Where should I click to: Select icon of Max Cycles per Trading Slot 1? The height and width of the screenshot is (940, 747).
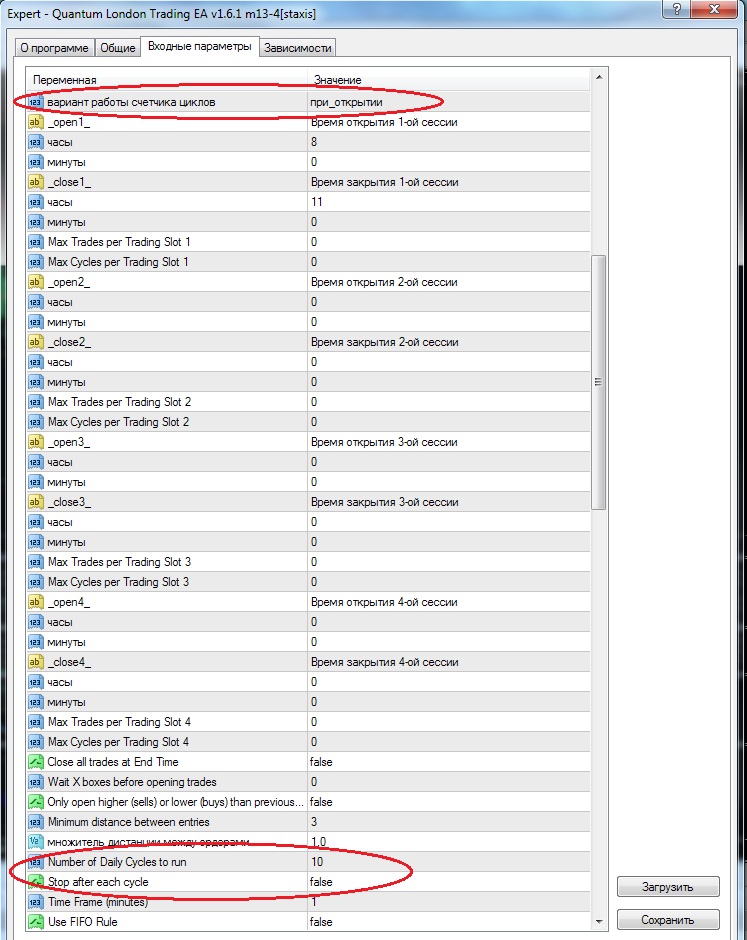click(36, 262)
